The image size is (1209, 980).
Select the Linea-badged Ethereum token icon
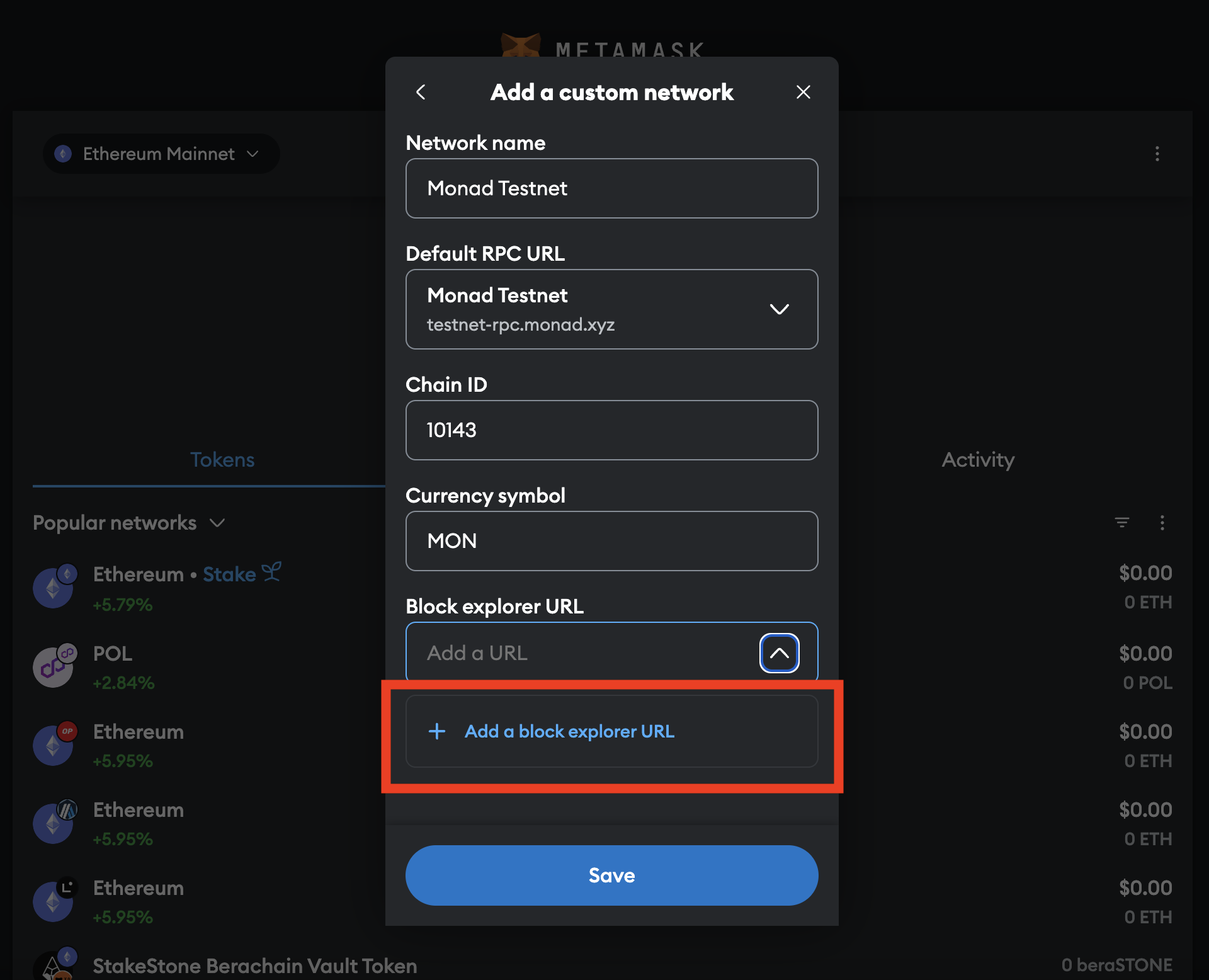(54, 901)
